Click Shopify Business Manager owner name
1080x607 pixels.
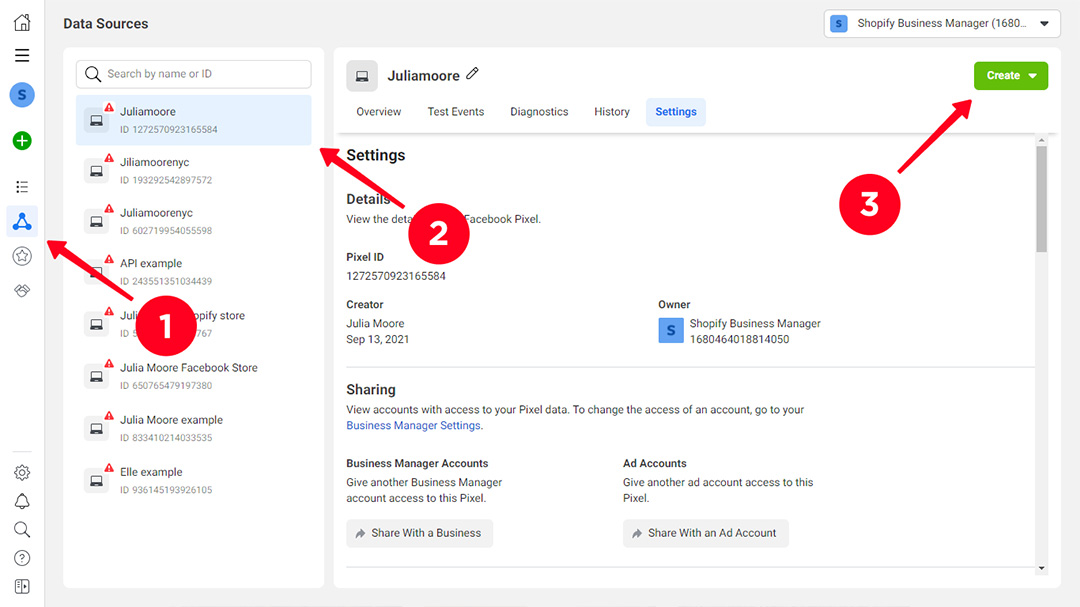(x=755, y=324)
